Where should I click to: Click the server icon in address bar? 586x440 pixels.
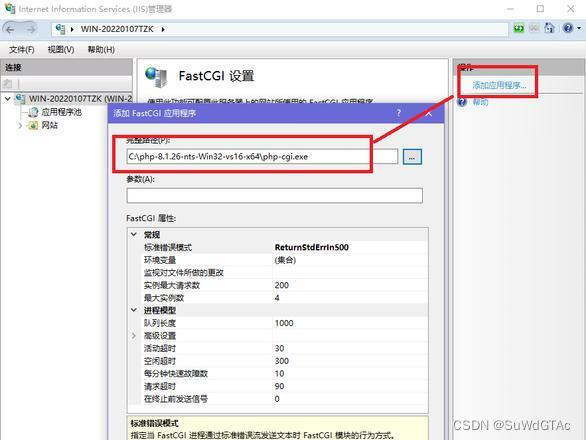61,29
